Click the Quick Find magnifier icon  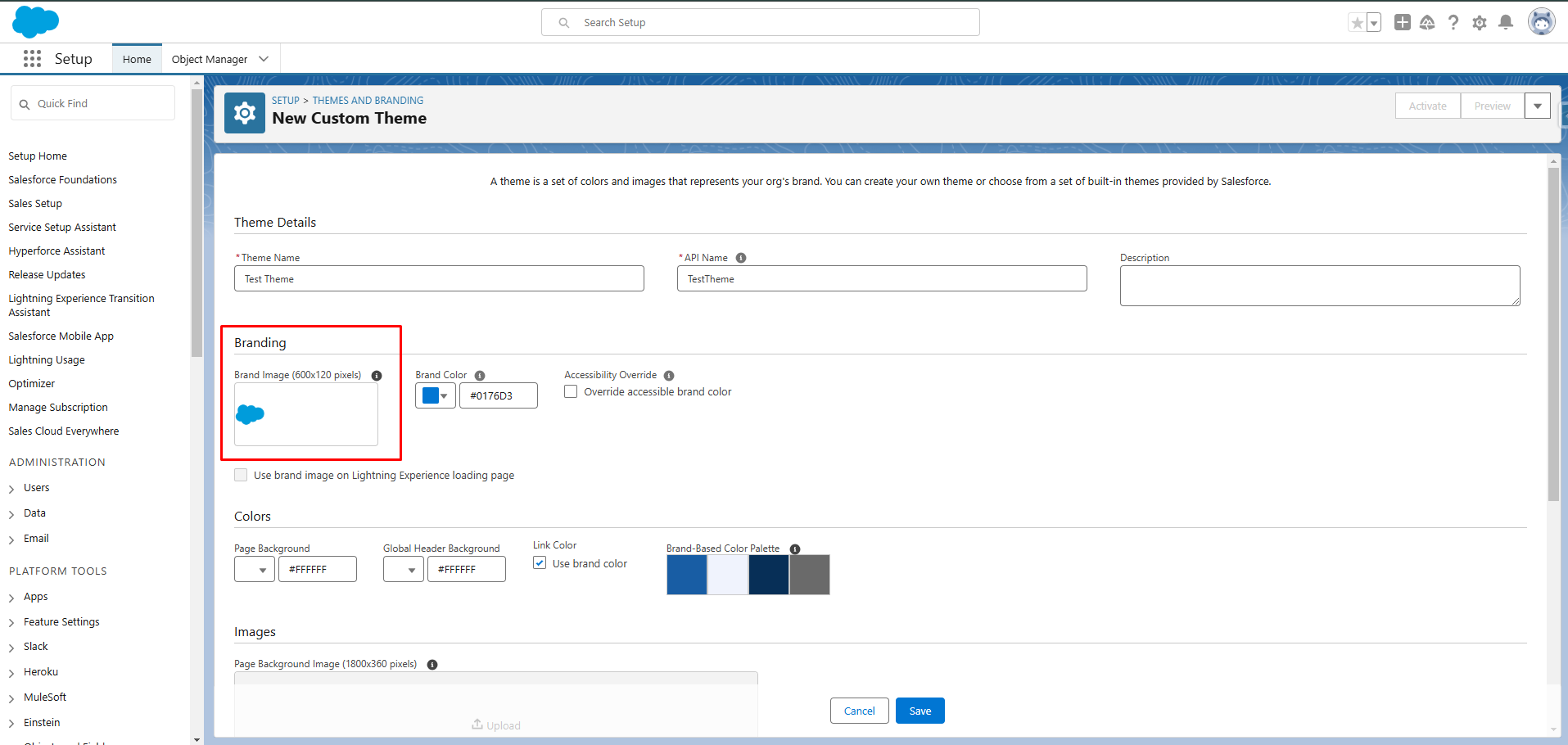click(25, 104)
